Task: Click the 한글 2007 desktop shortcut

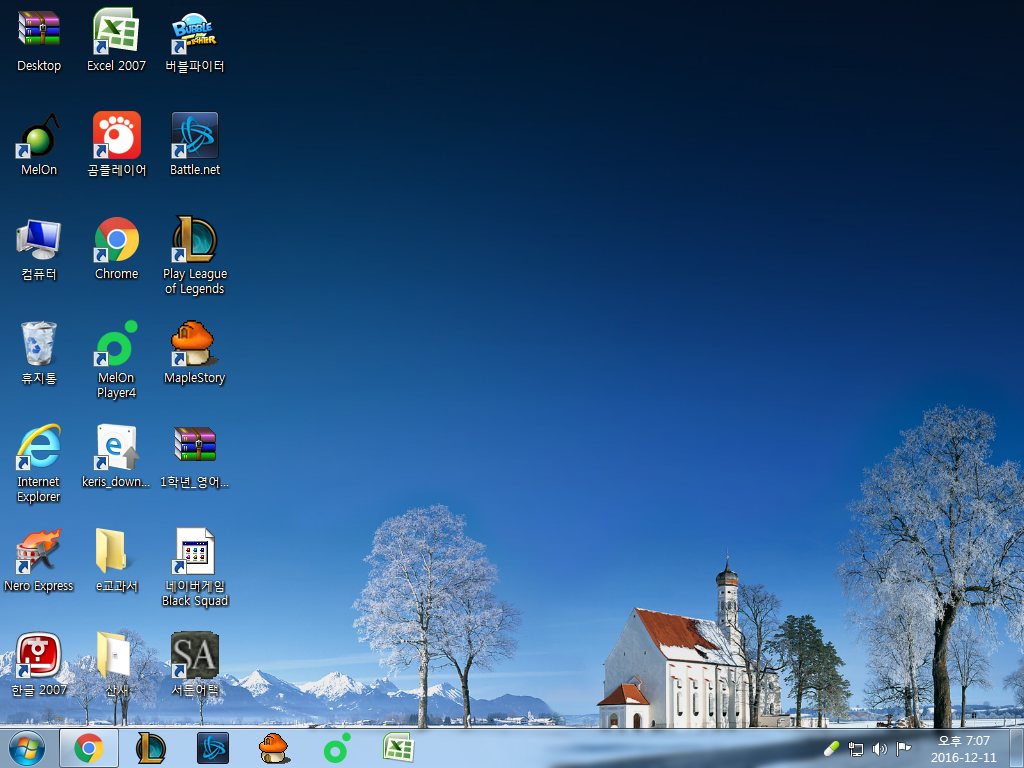Action: [x=39, y=655]
